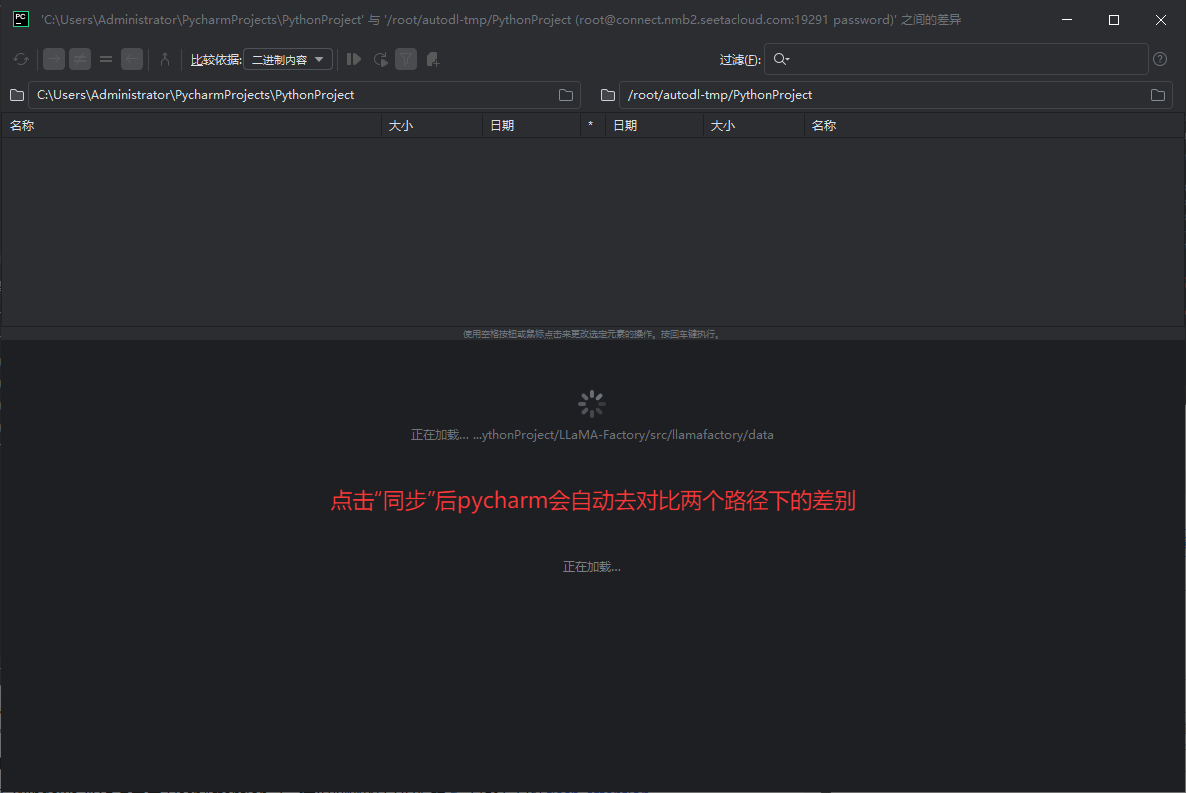Maximize the diff window
Screen dimensions: 1186x793
tap(1113, 20)
